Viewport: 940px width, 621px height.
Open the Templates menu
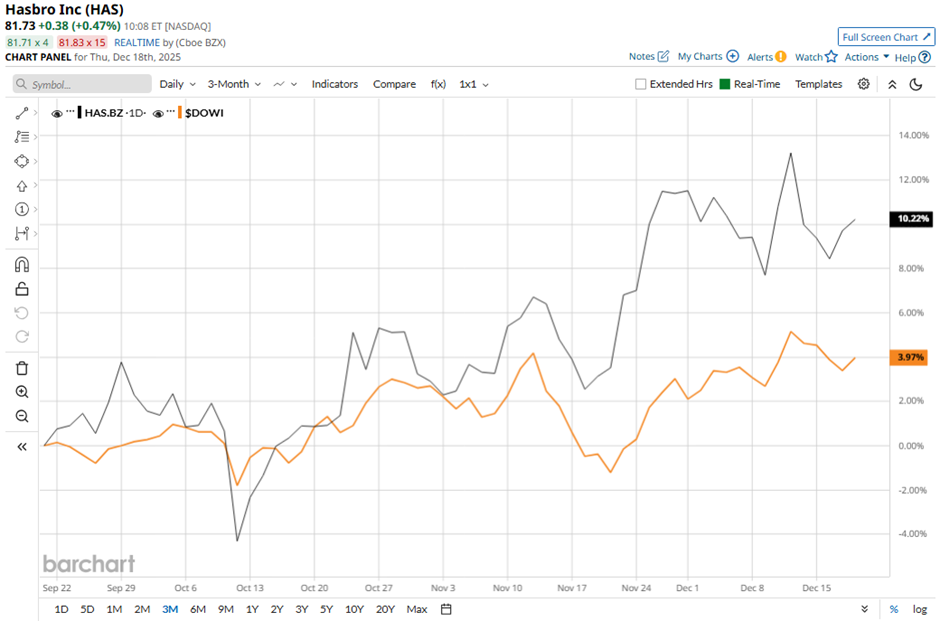tap(818, 84)
